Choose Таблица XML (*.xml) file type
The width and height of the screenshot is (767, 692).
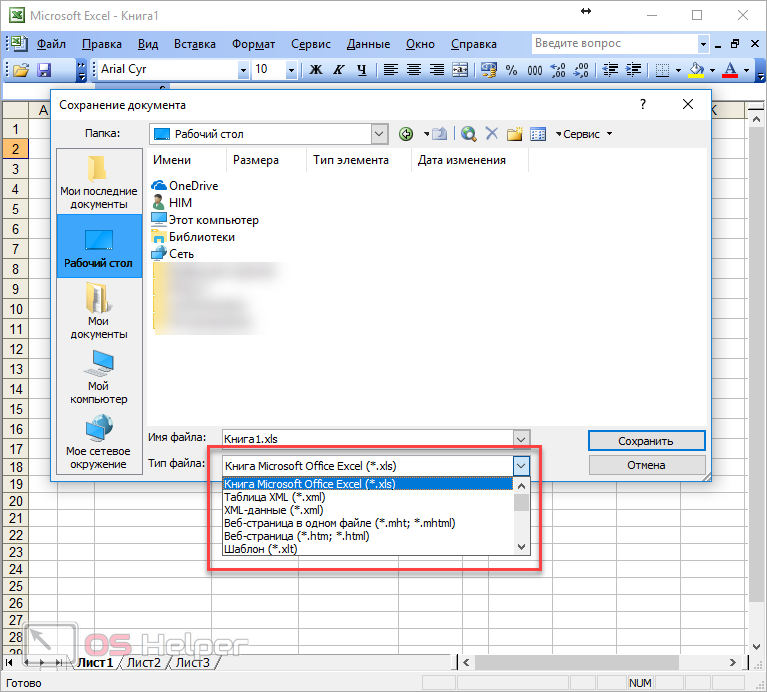(367, 497)
